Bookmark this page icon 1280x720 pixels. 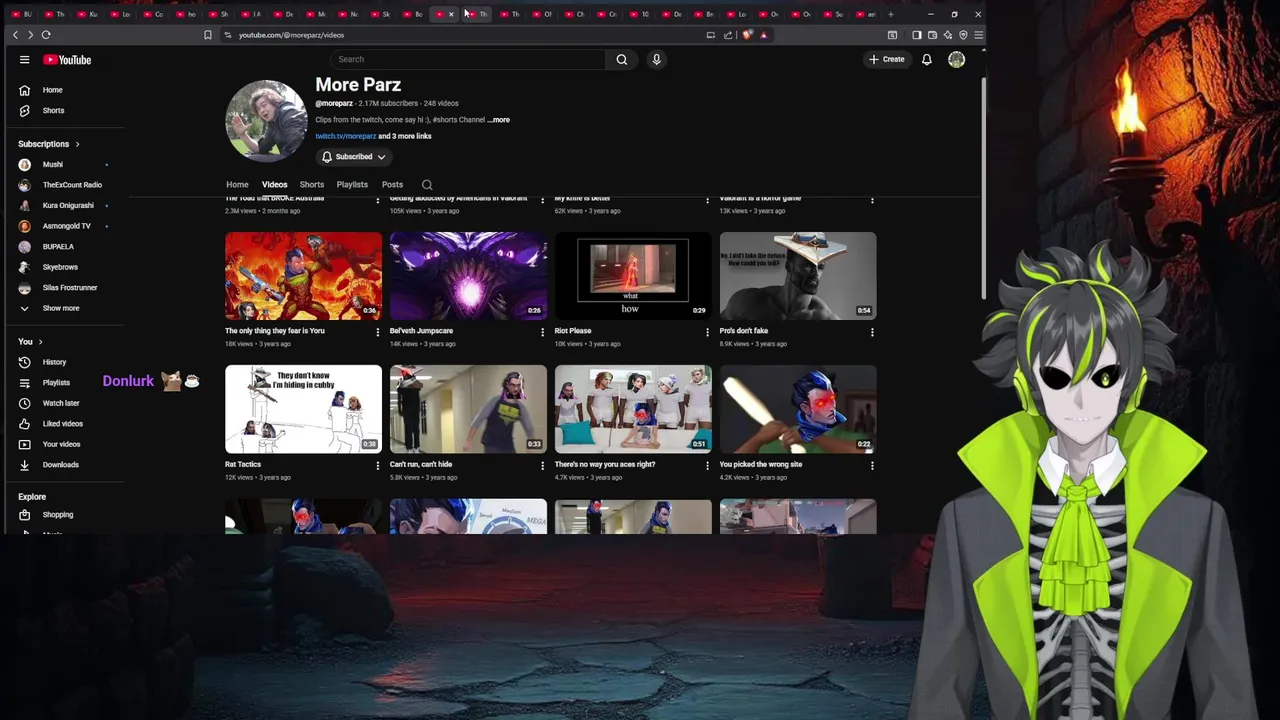pos(208,35)
